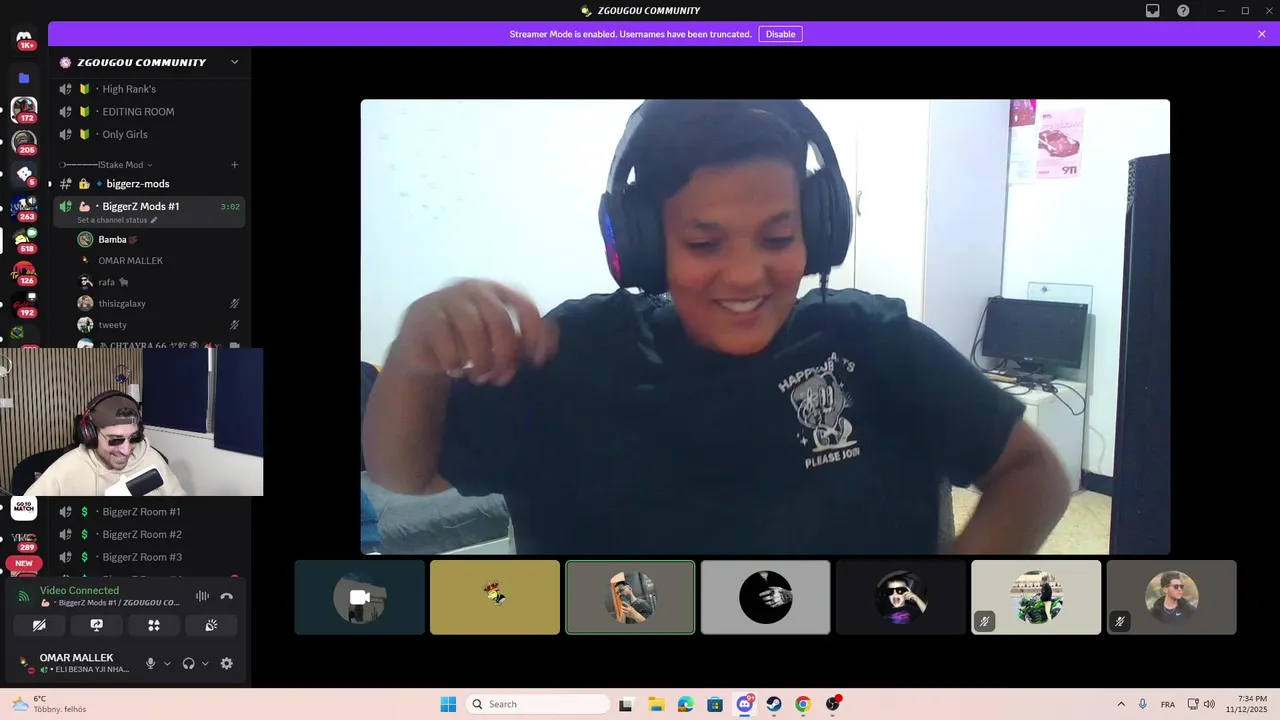Join the Only Girls voice channel
This screenshot has height=720, width=1280.
150,134
